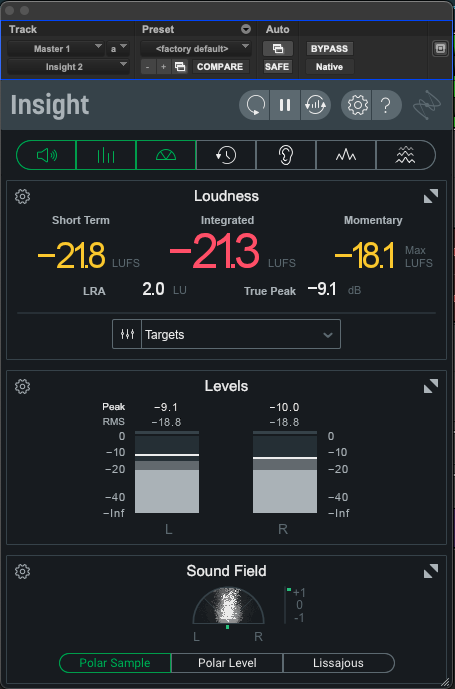The height and width of the screenshot is (689, 455).
Task: Click the loudness graph reset icon
Action: (315, 105)
